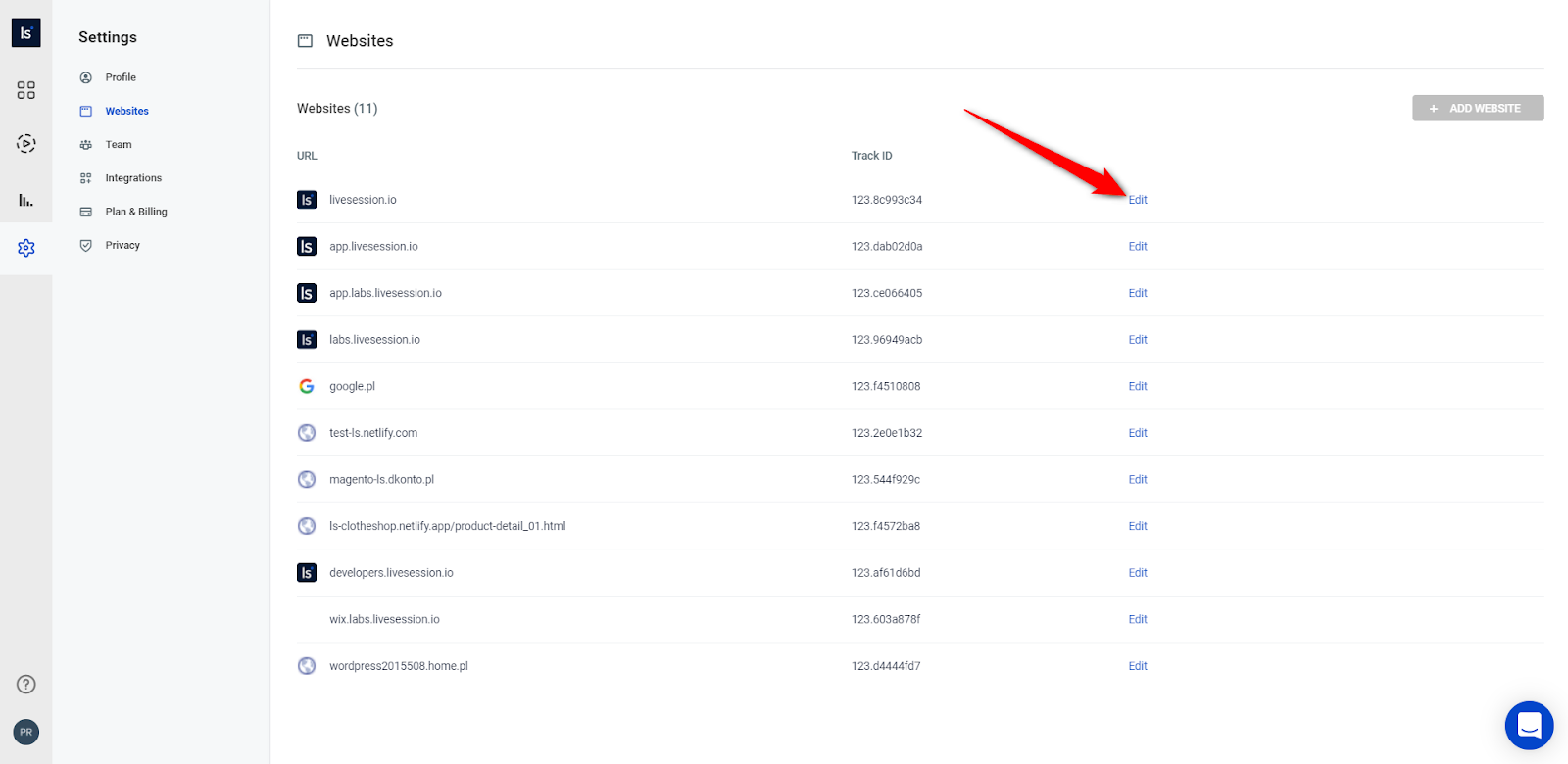
Task: Edit the developers.livesession.io website
Action: coord(1138,573)
